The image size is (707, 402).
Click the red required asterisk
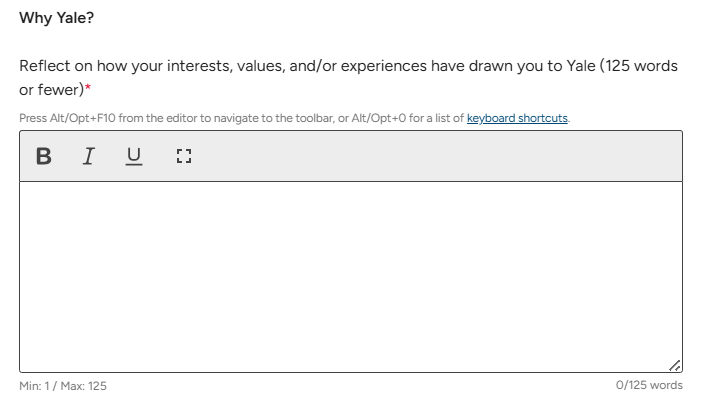(x=88, y=90)
